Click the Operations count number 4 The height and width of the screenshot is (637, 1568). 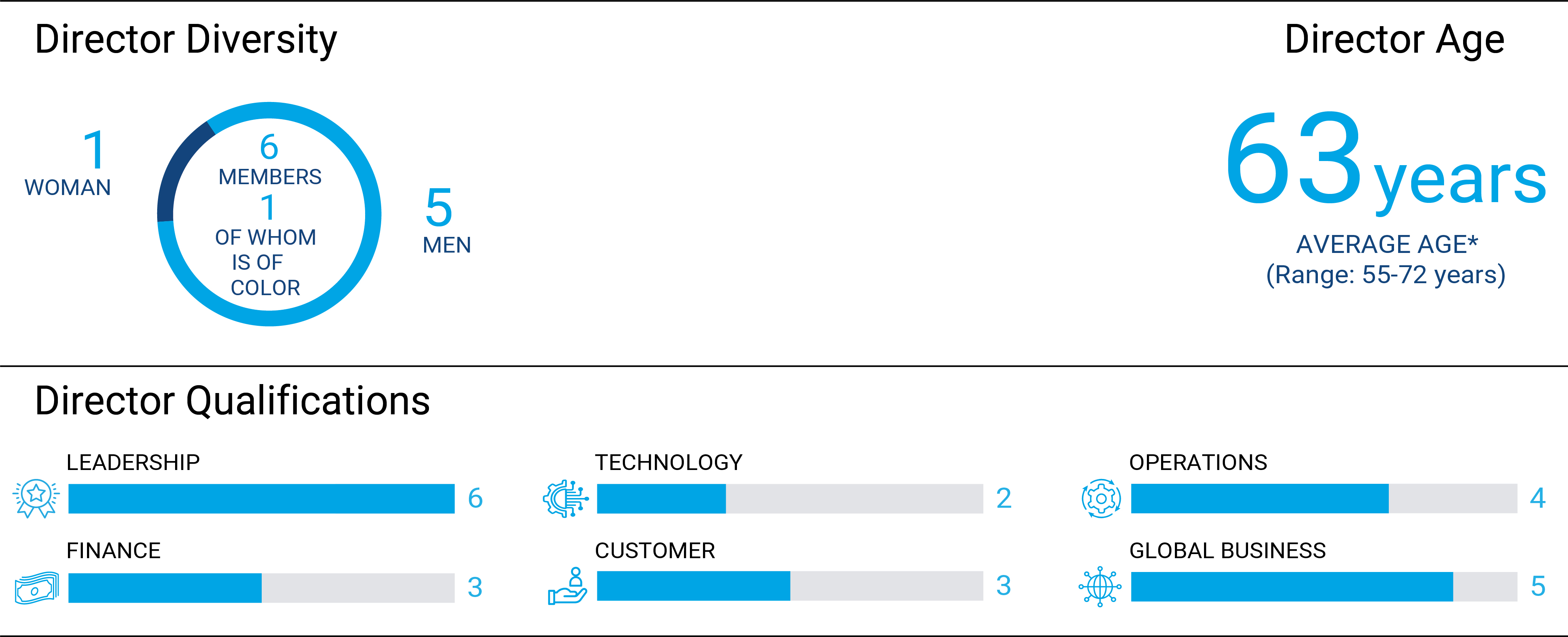(x=1537, y=498)
